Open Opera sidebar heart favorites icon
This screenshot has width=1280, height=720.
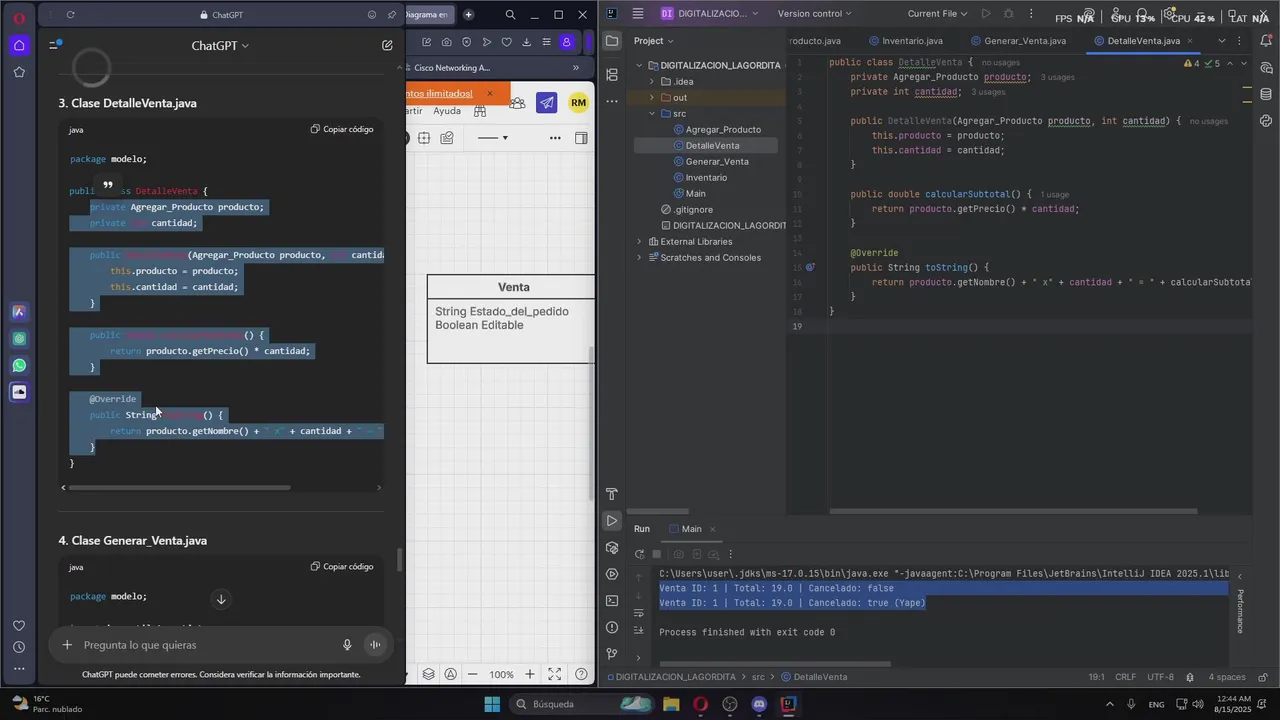click(x=19, y=626)
